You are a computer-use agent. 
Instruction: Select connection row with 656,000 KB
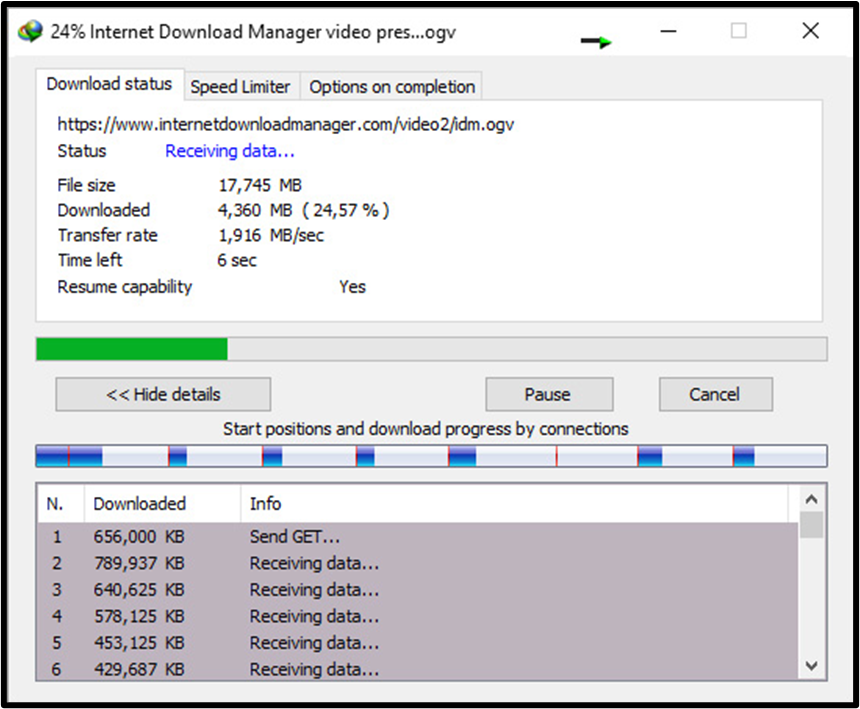pos(418,536)
